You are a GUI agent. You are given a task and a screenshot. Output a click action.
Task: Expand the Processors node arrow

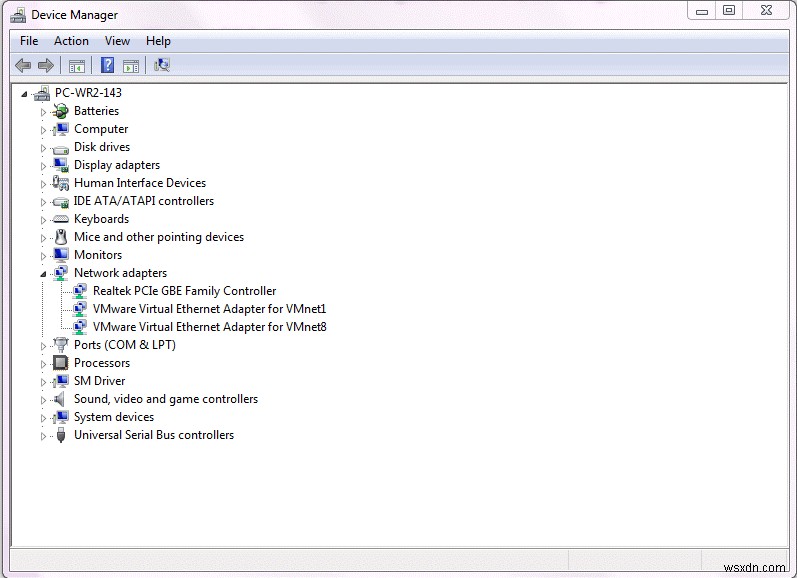tap(43, 364)
